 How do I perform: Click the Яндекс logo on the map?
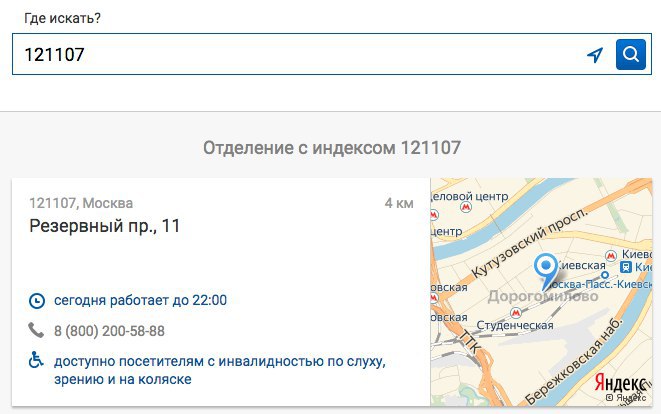(620, 383)
